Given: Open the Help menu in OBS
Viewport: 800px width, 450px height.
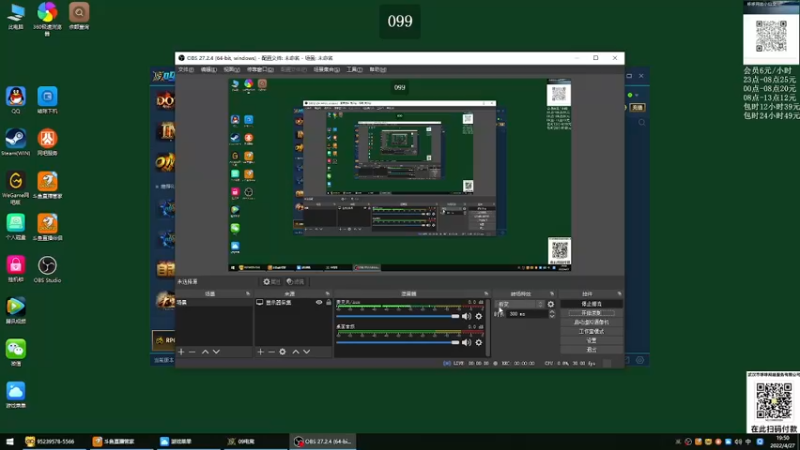Looking at the screenshot, I should click(x=378, y=69).
